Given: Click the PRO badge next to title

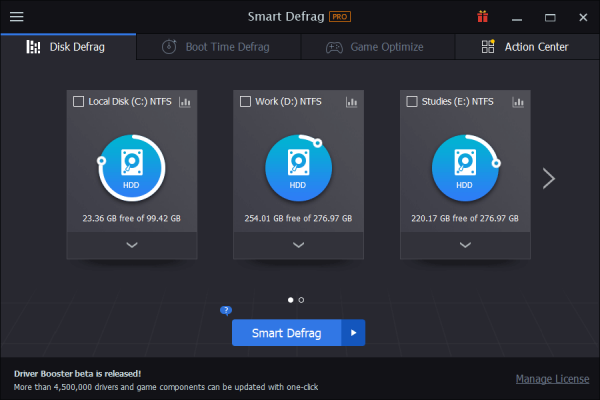Looking at the screenshot, I should point(340,17).
